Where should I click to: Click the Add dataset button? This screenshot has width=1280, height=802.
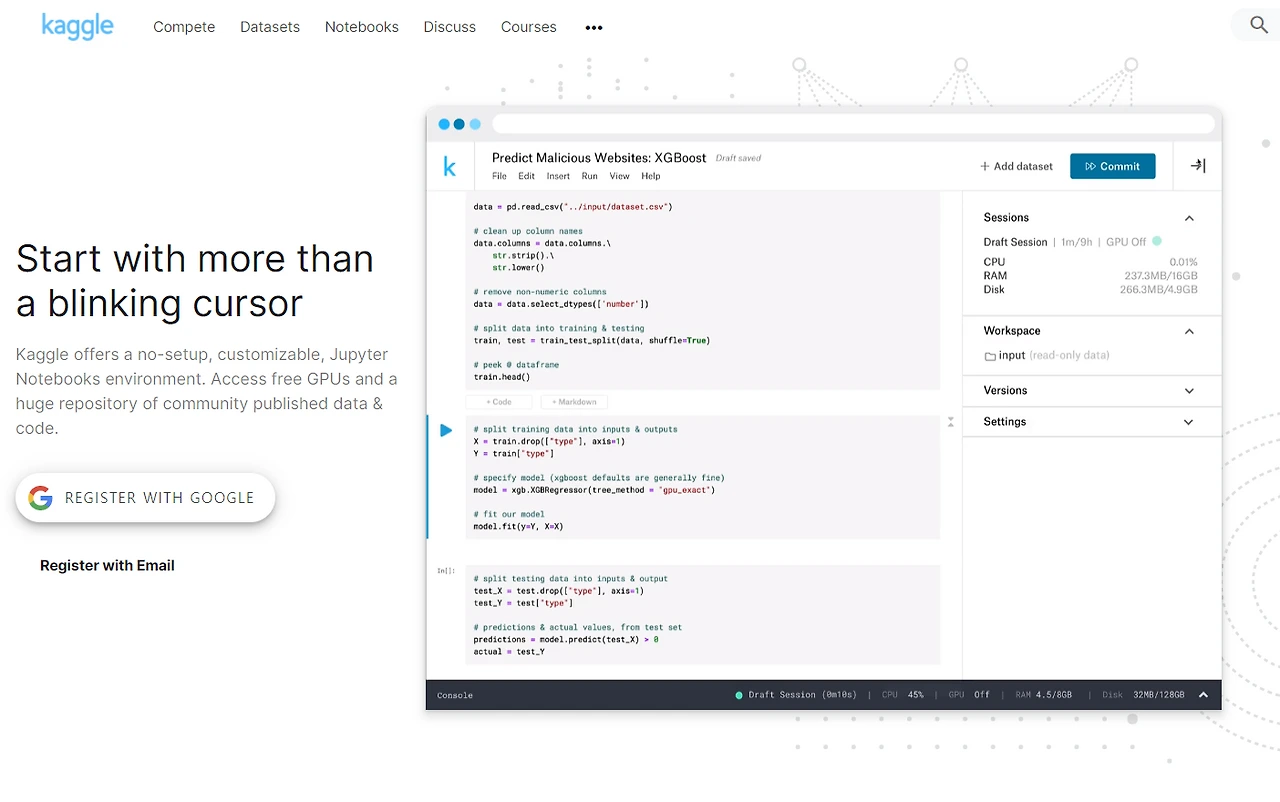coord(1016,166)
